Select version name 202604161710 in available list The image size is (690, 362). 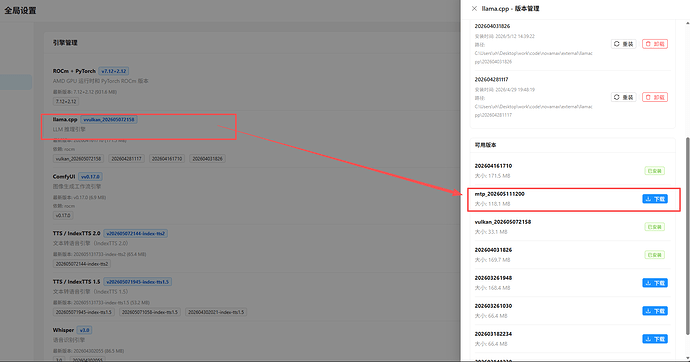(x=493, y=166)
